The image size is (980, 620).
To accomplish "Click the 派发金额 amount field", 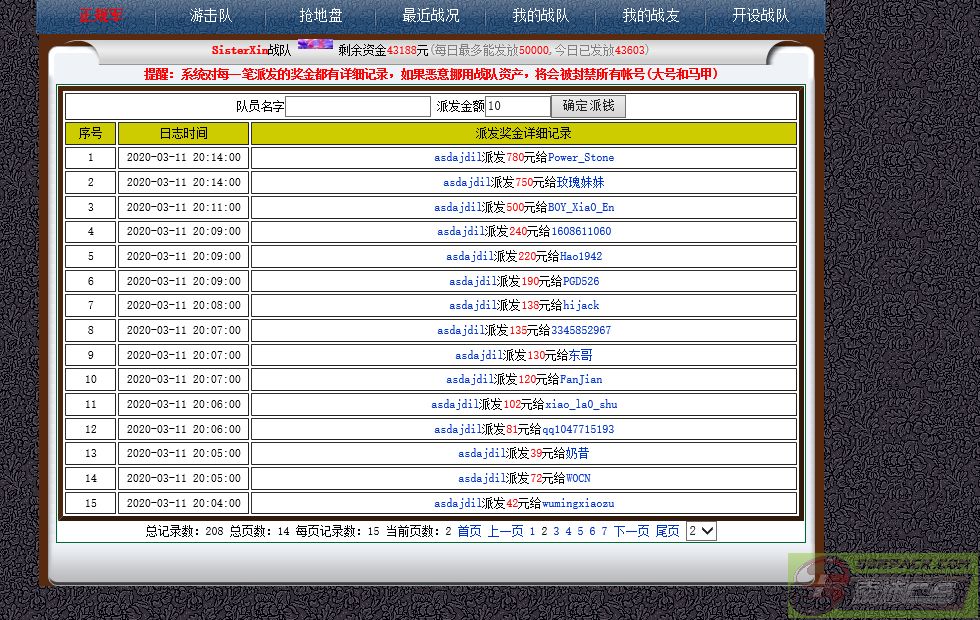I will point(517,106).
